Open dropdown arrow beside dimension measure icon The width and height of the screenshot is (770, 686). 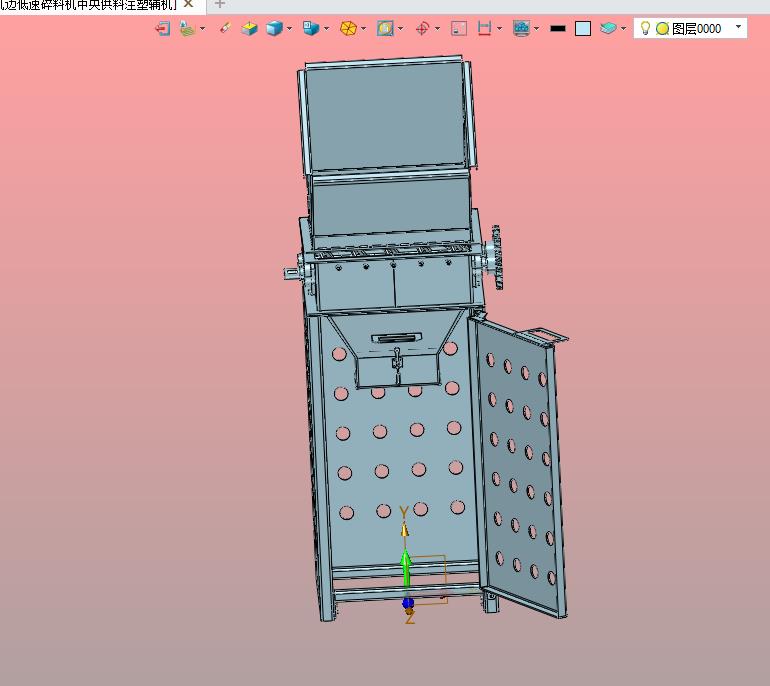[x=499, y=28]
